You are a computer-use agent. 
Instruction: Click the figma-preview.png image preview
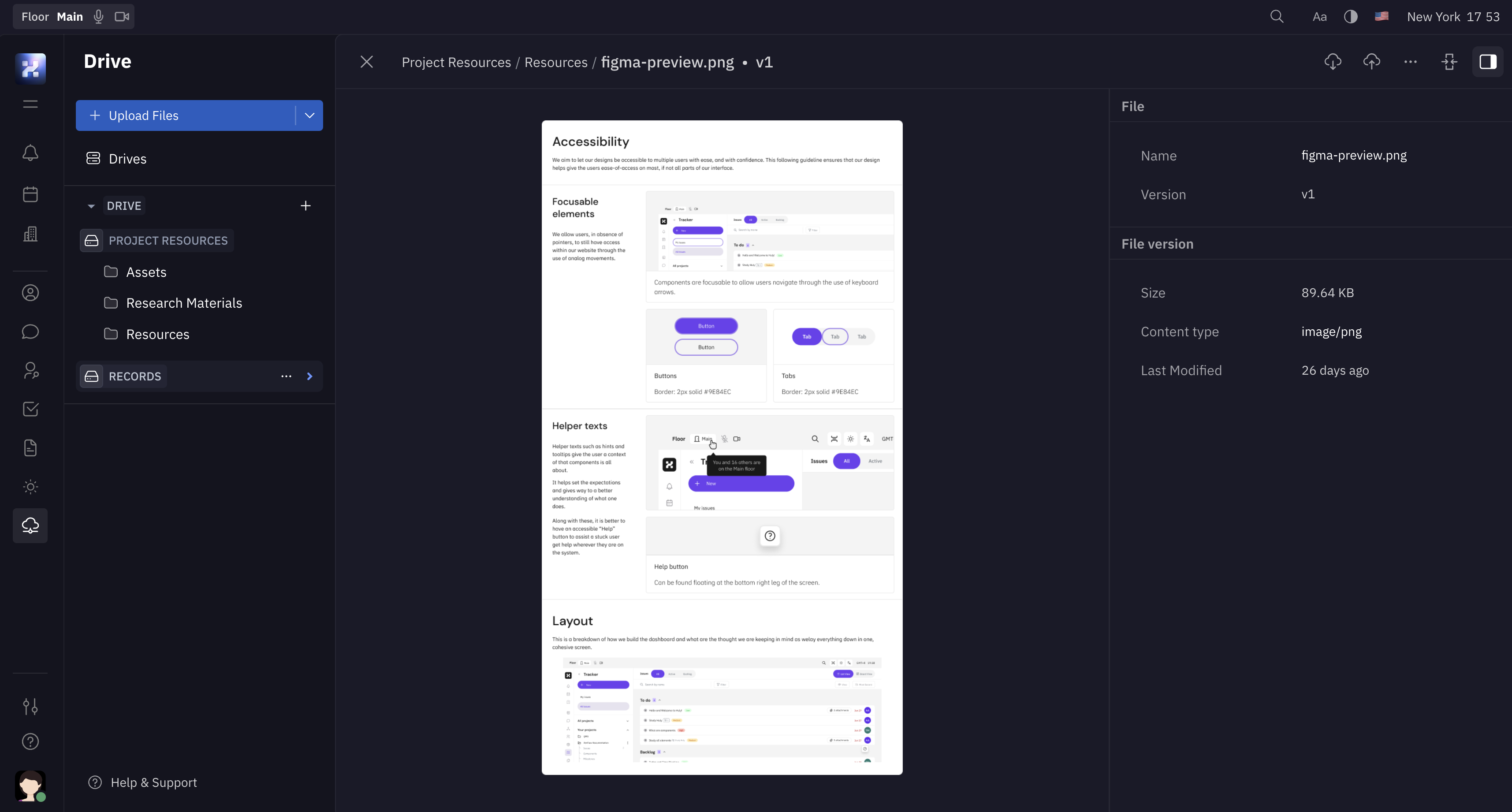[721, 447]
